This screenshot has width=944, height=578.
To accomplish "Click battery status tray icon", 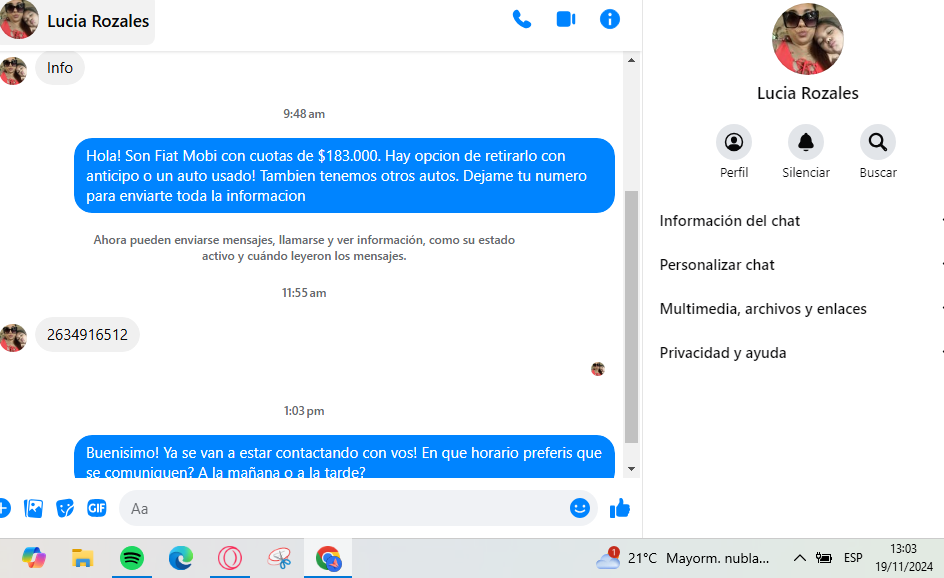I will pos(824,558).
